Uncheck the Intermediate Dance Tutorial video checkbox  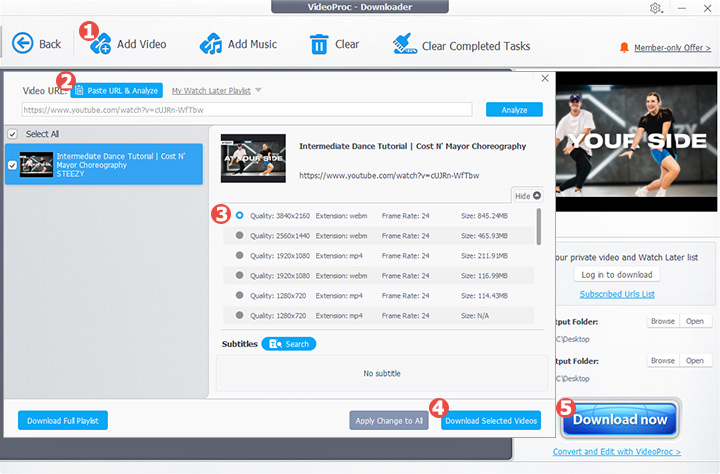point(12,165)
